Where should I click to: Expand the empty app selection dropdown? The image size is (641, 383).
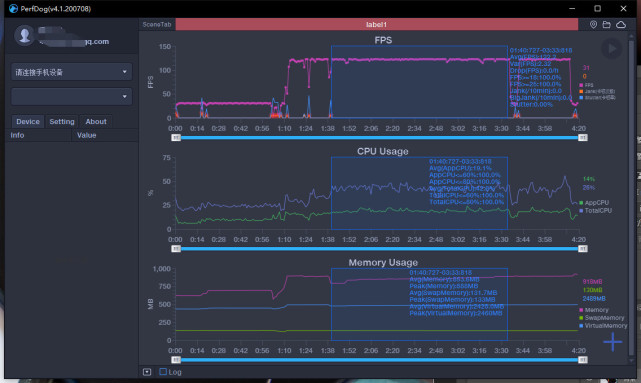click(72, 97)
